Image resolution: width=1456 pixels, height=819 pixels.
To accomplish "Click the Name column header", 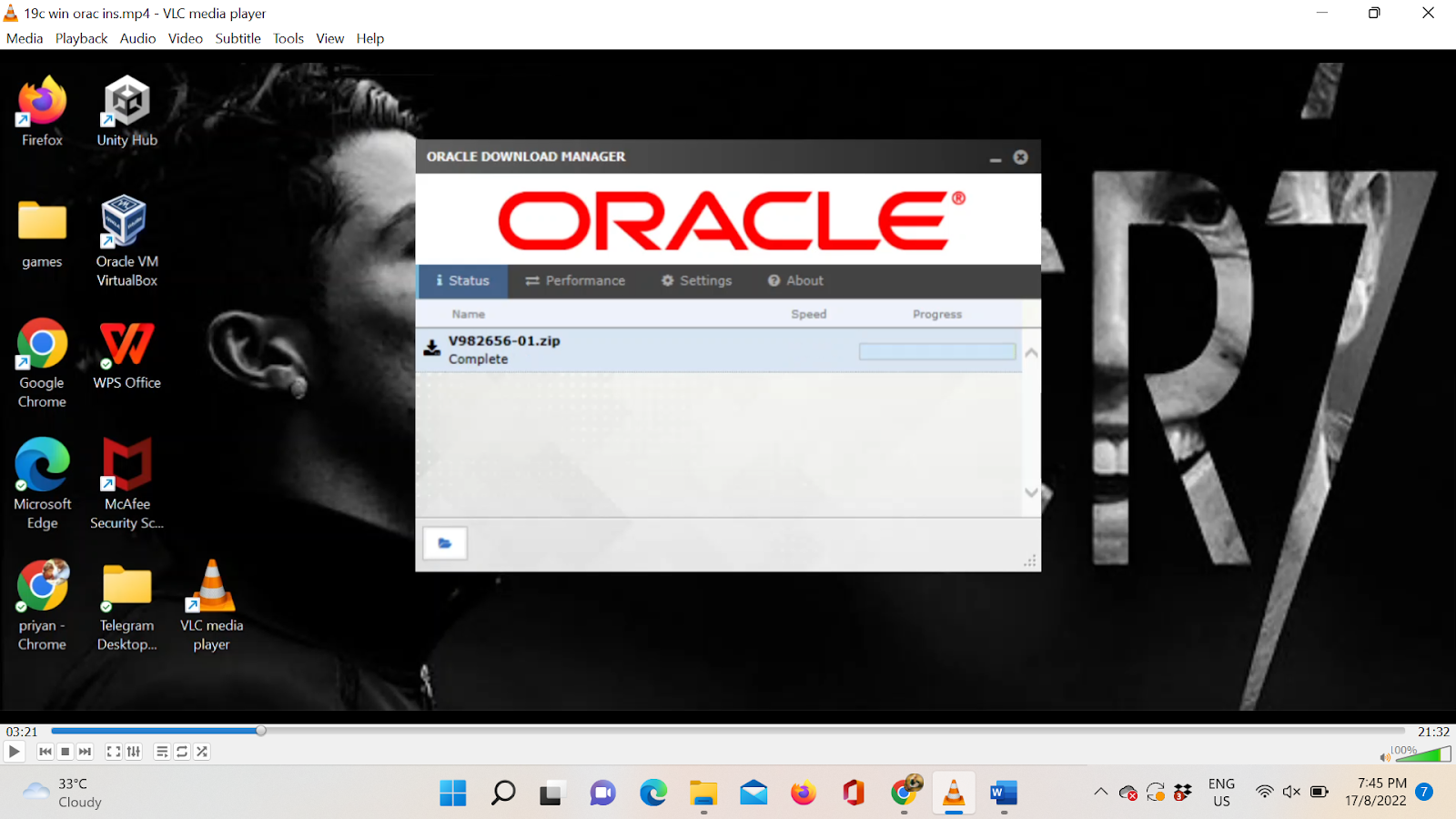I will tap(469, 314).
